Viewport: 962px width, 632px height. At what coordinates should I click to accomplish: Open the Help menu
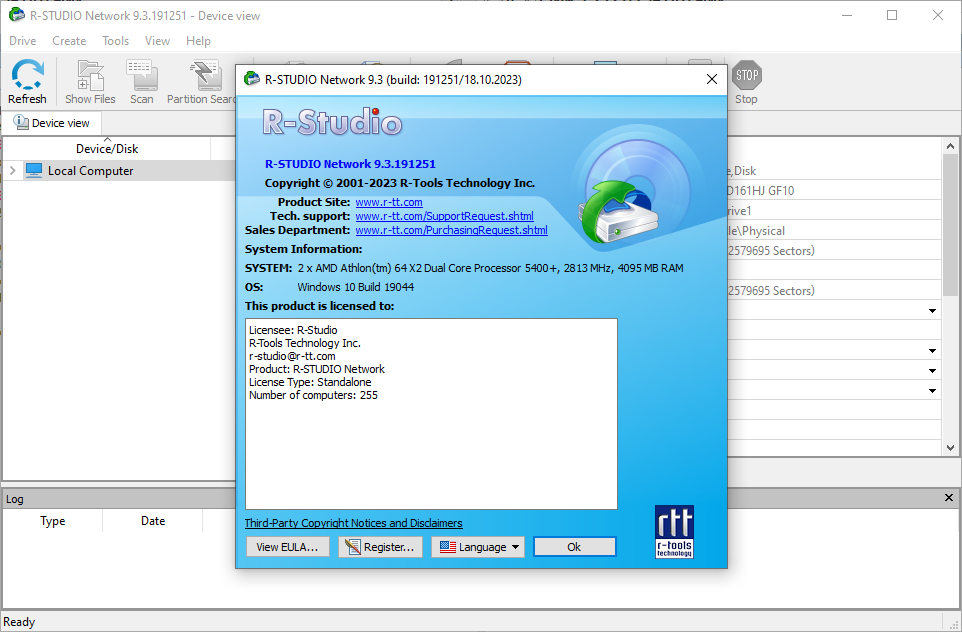pos(198,40)
